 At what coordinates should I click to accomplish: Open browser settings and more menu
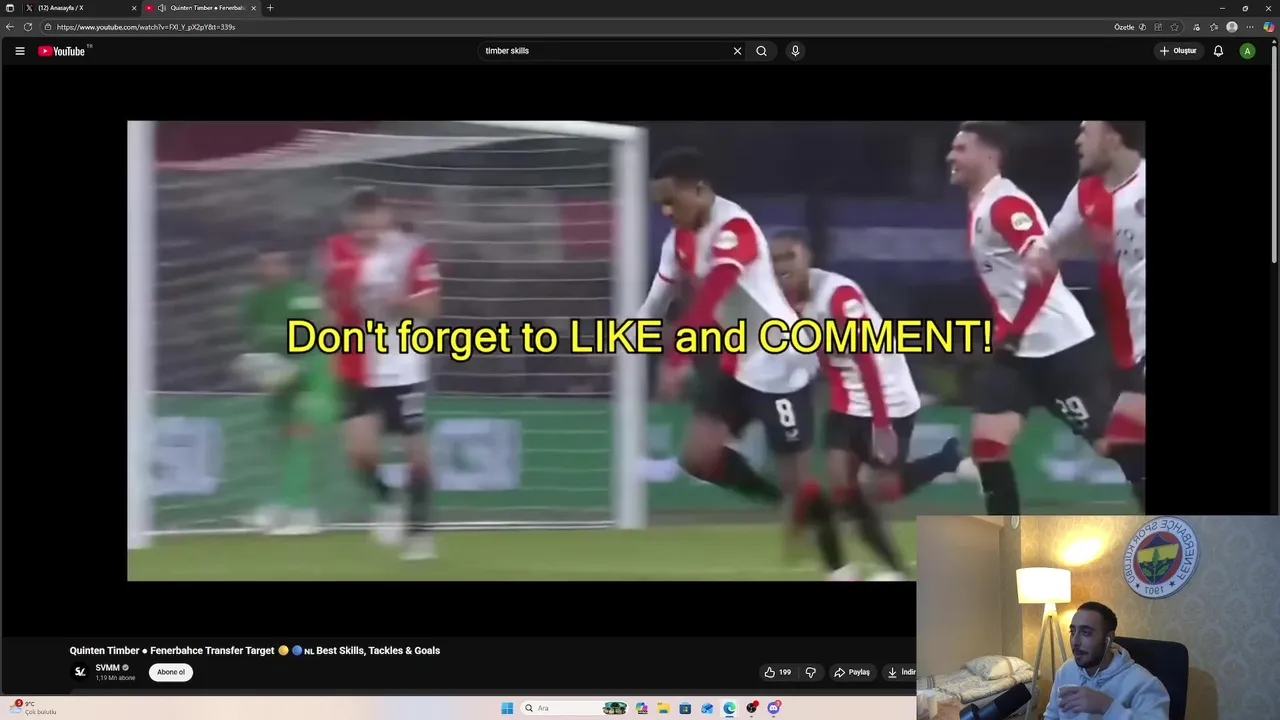(1250, 27)
